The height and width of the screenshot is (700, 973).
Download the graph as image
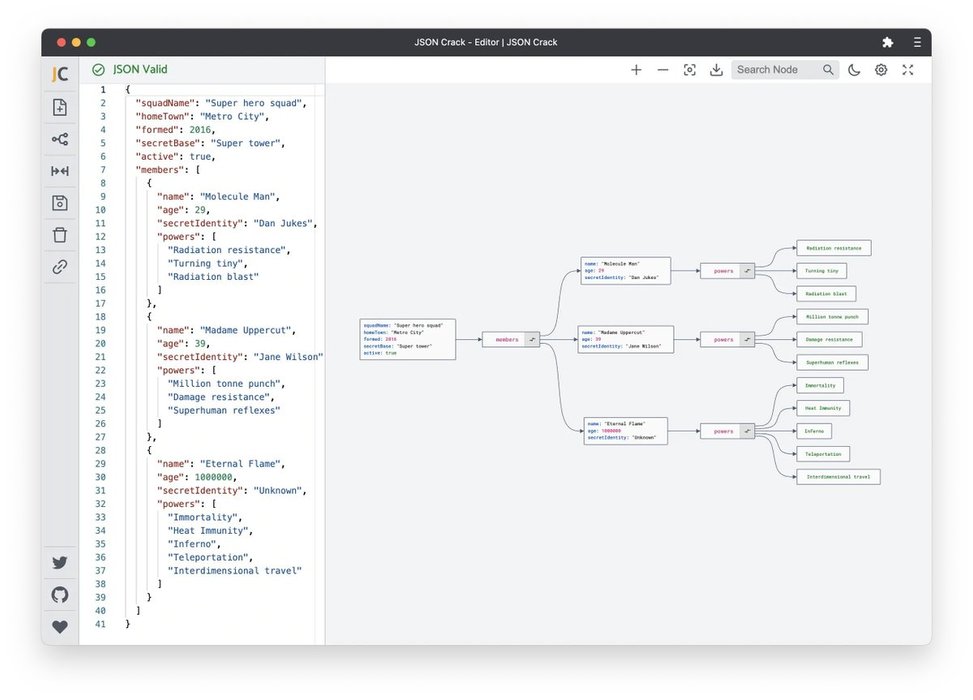[x=716, y=70]
